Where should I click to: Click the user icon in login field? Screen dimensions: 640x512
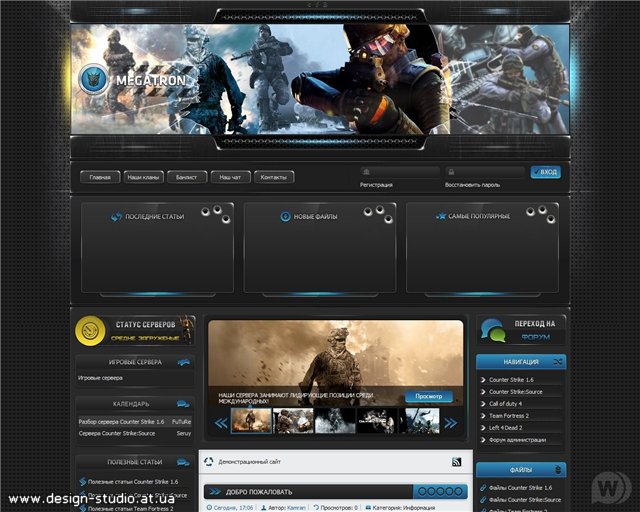(x=366, y=172)
